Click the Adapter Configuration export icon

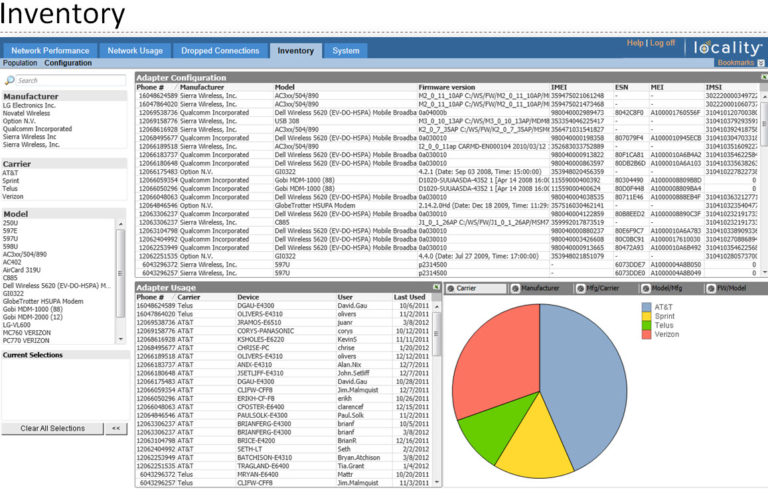[x=764, y=77]
